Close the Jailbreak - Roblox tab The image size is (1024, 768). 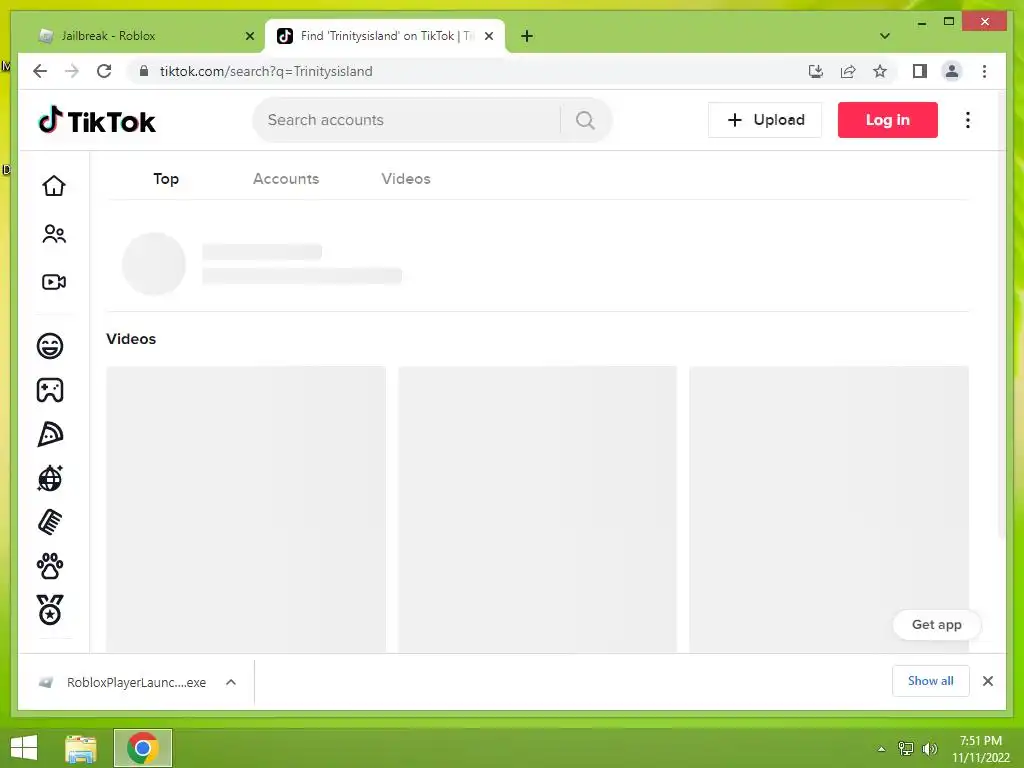pos(249,36)
